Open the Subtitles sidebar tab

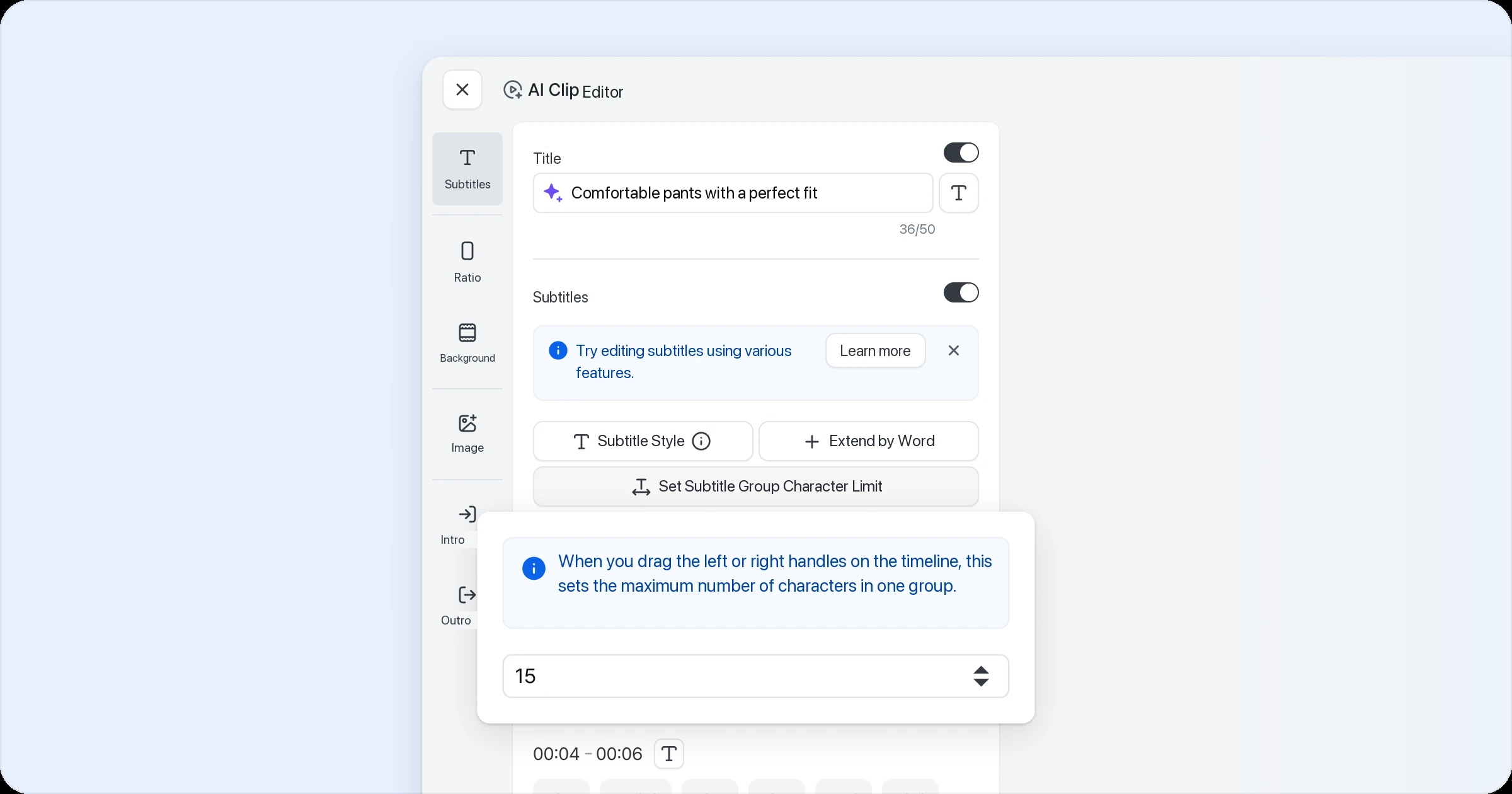(x=467, y=169)
